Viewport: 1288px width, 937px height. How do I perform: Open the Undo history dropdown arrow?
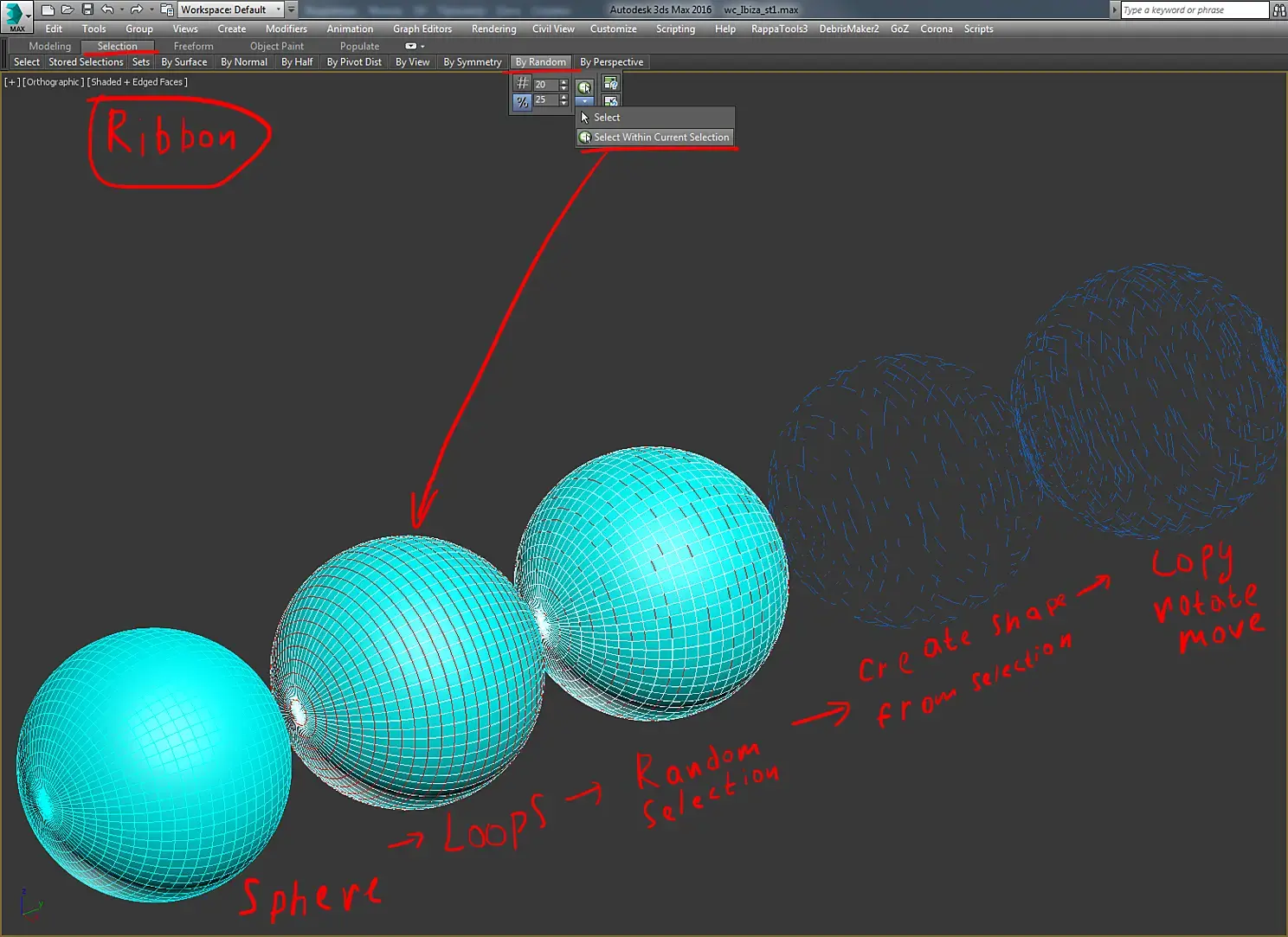[x=121, y=10]
